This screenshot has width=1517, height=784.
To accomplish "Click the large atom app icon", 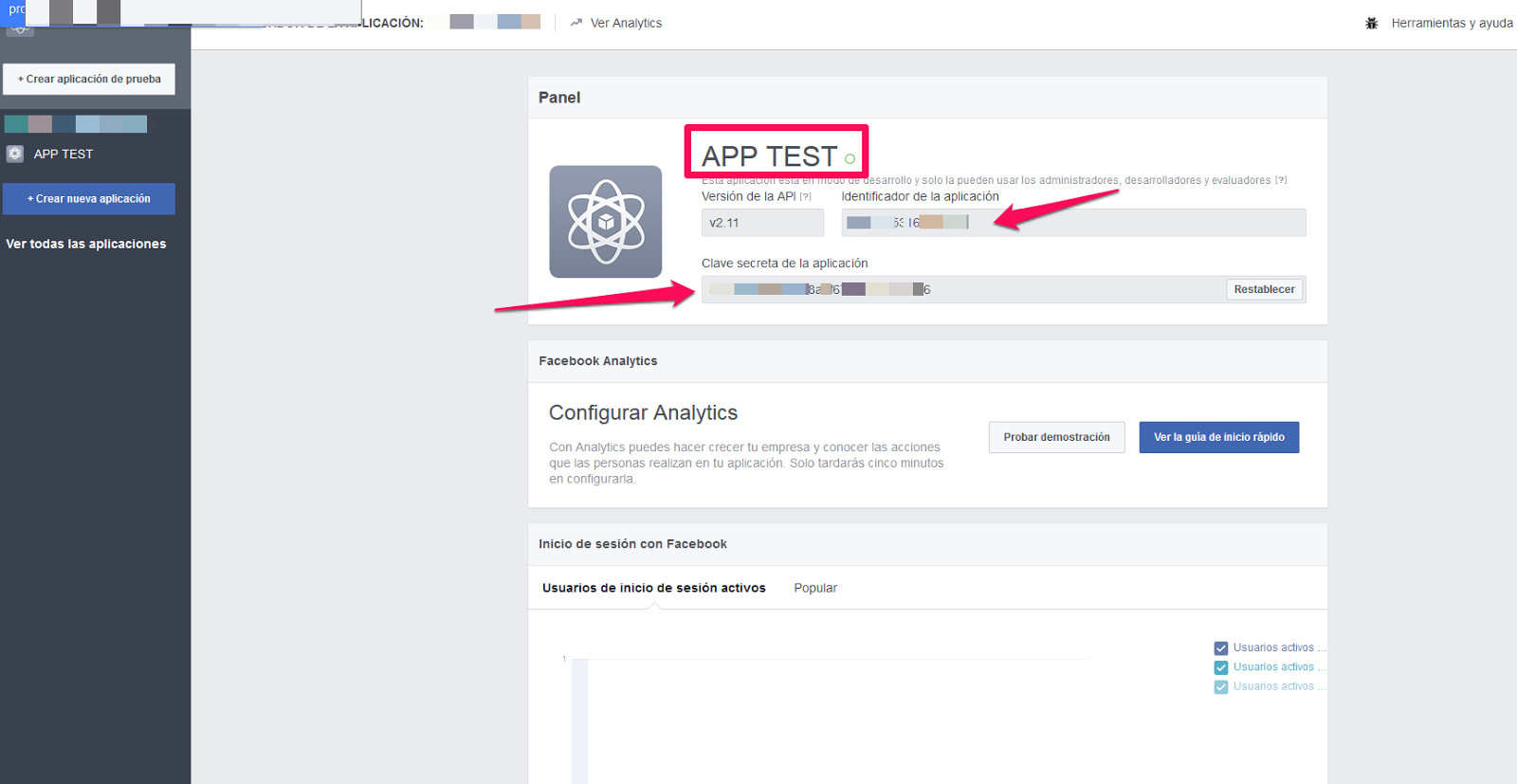I will [606, 222].
